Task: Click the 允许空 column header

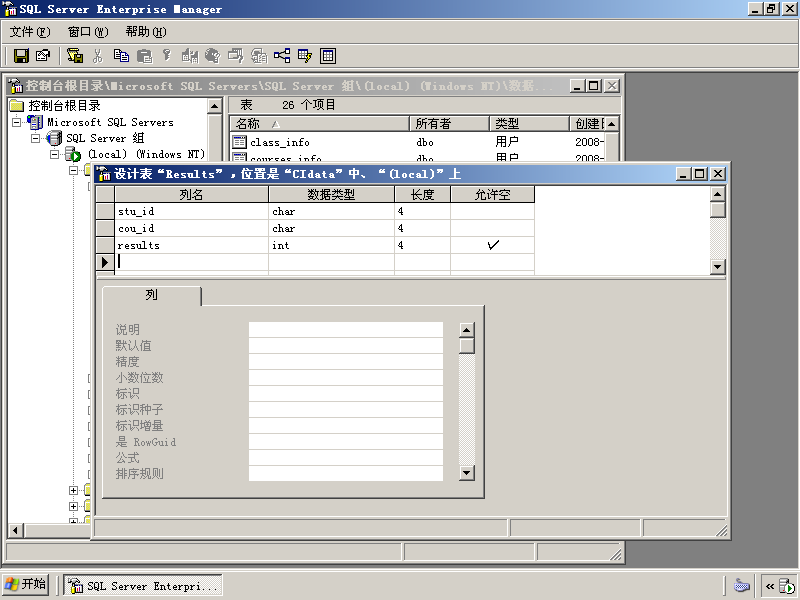Action: coord(492,194)
